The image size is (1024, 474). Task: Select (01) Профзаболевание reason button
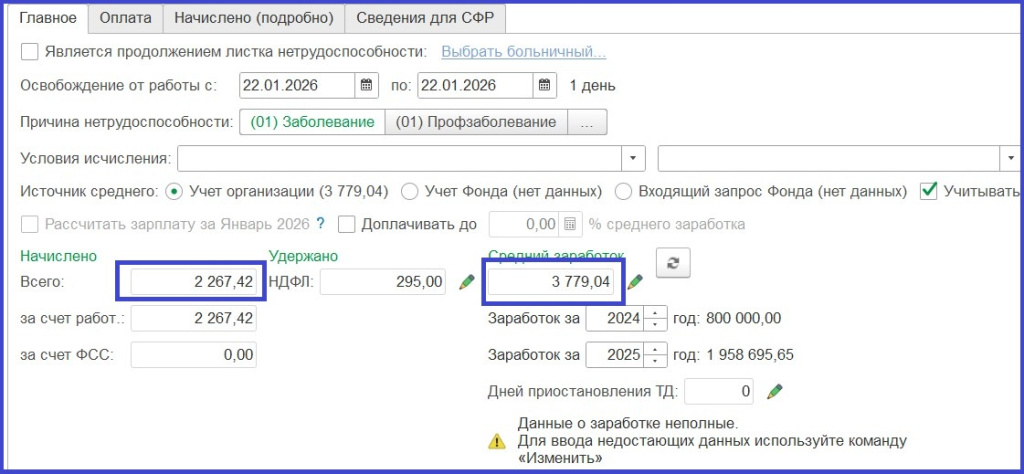tap(475, 123)
